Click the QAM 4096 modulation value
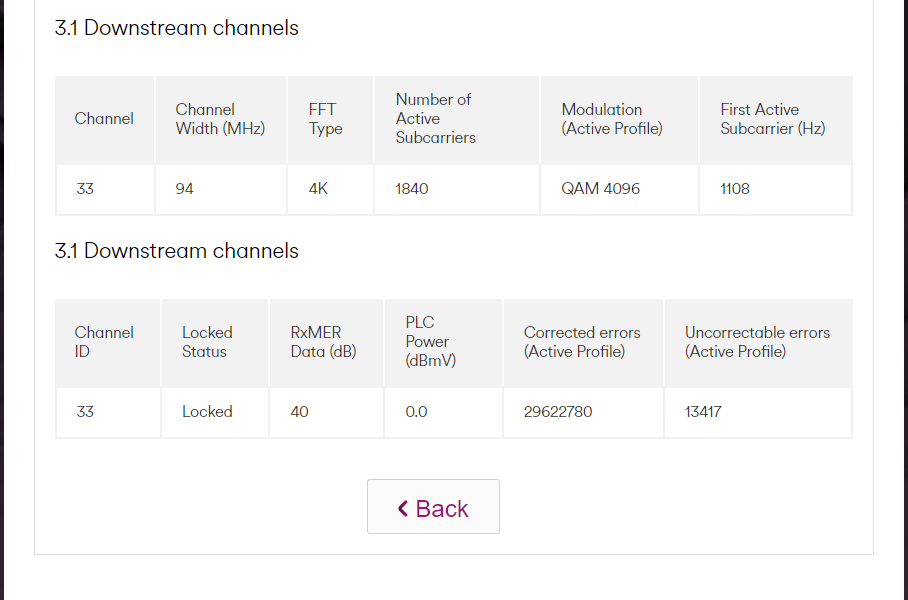This screenshot has height=600, width=908. coord(601,189)
